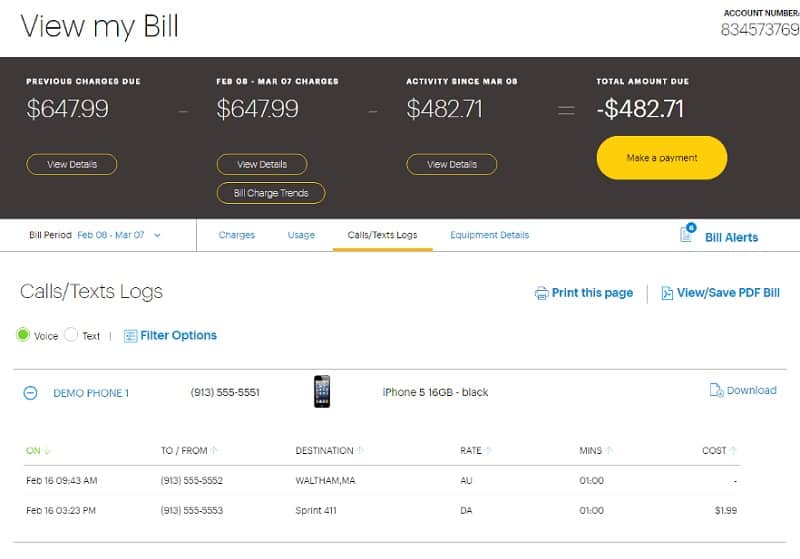This screenshot has width=800, height=559.
Task: Sort by the ON column arrow
Action: click(47, 451)
